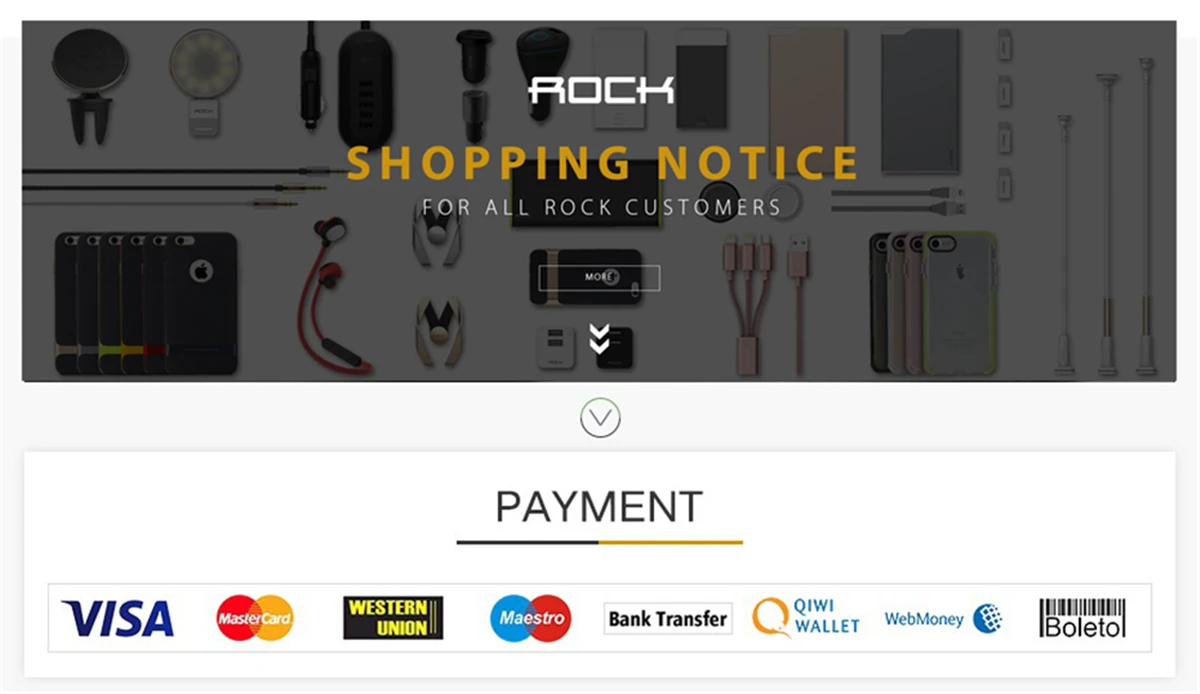
Task: Click the ROCK brand logo
Action: 601,90
